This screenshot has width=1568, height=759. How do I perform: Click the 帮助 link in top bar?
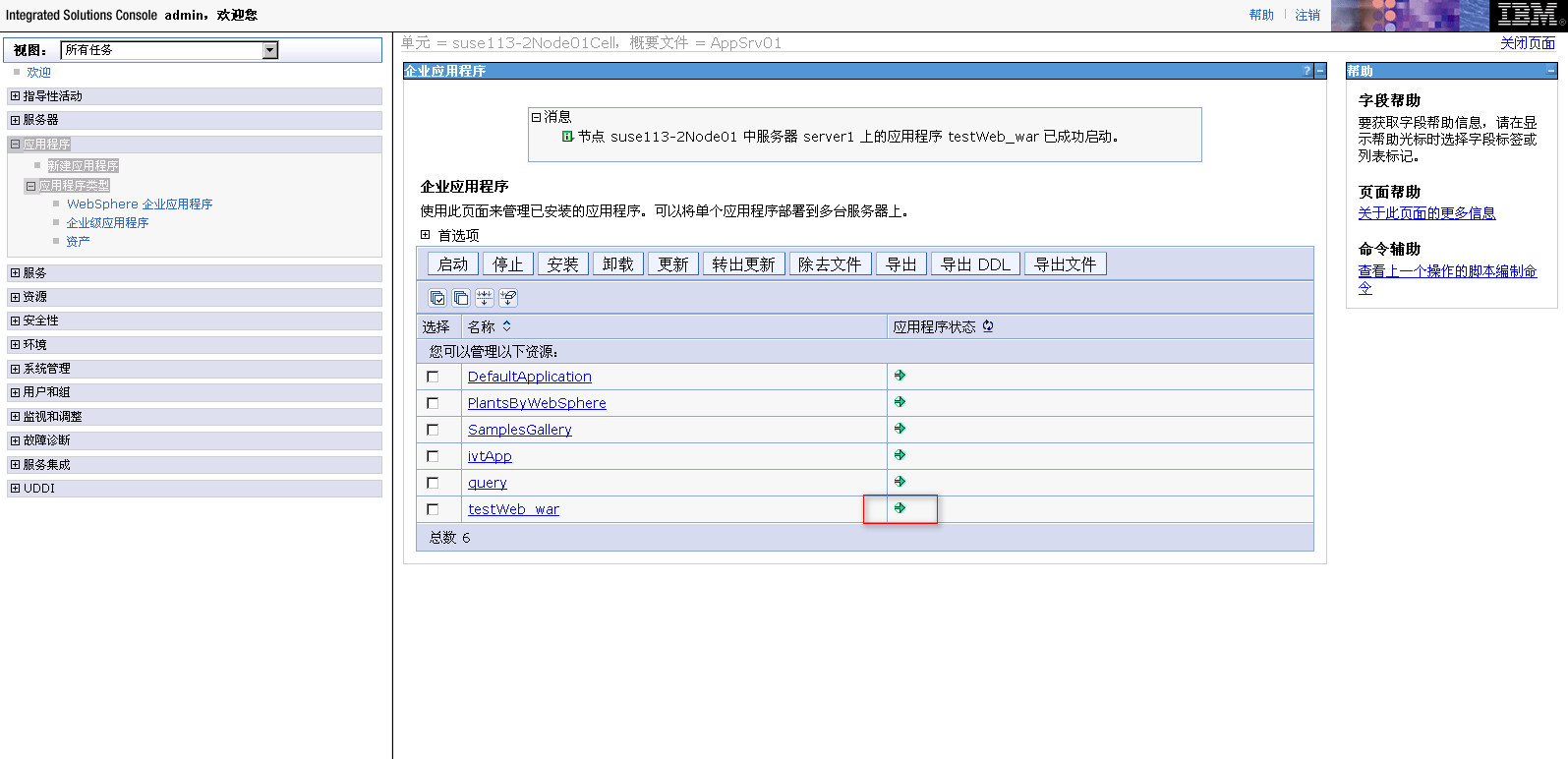click(x=1261, y=16)
